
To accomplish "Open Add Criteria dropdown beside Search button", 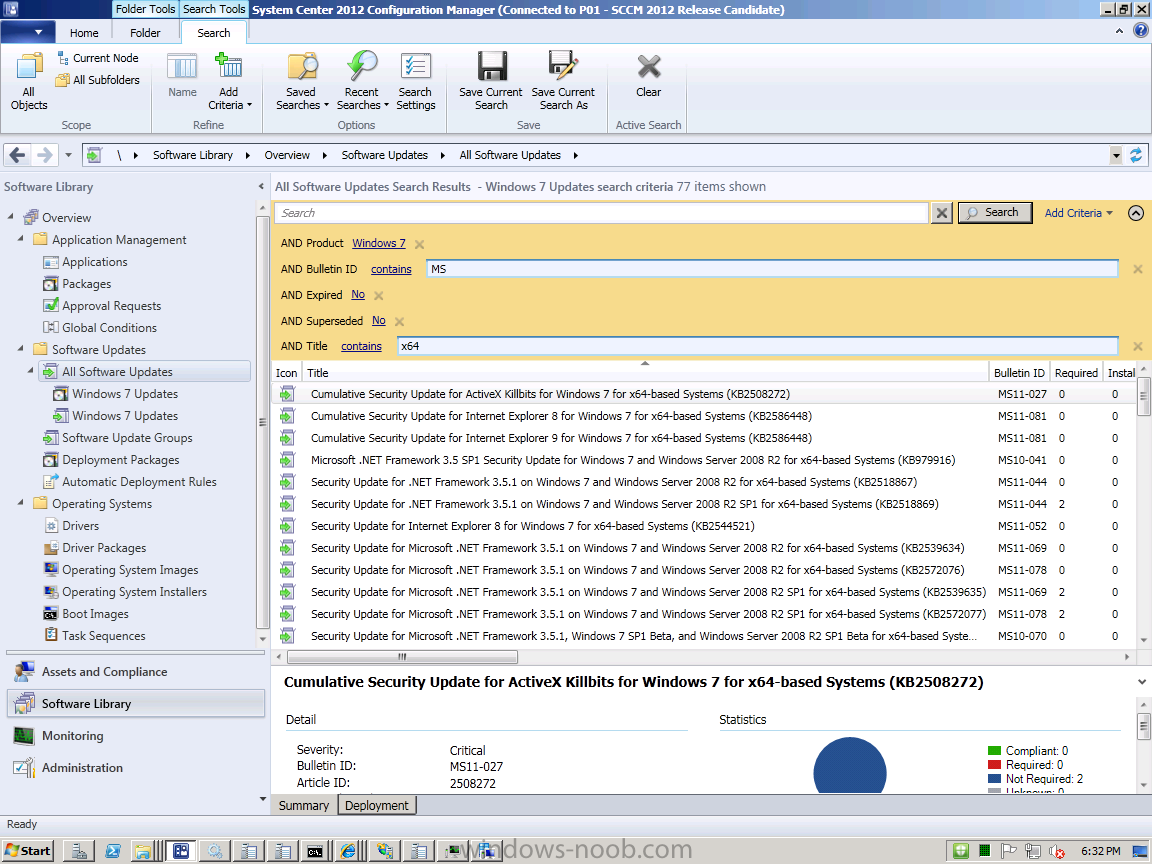I will (x=1079, y=213).
